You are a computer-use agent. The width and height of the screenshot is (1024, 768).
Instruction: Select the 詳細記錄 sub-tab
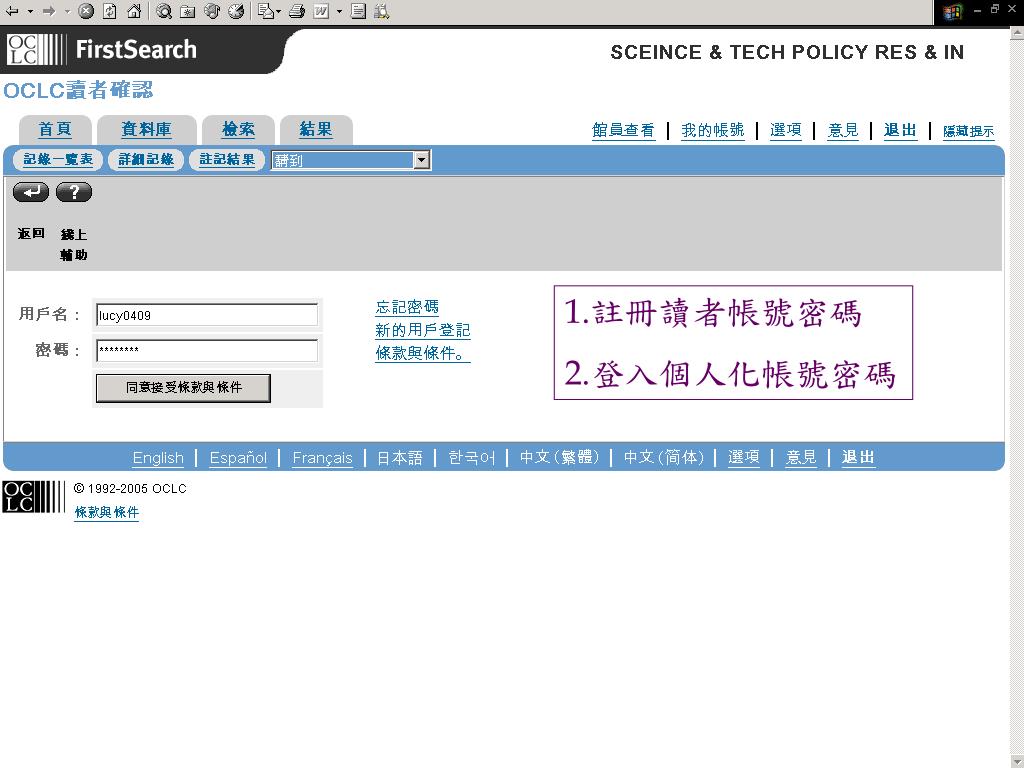tap(146, 159)
